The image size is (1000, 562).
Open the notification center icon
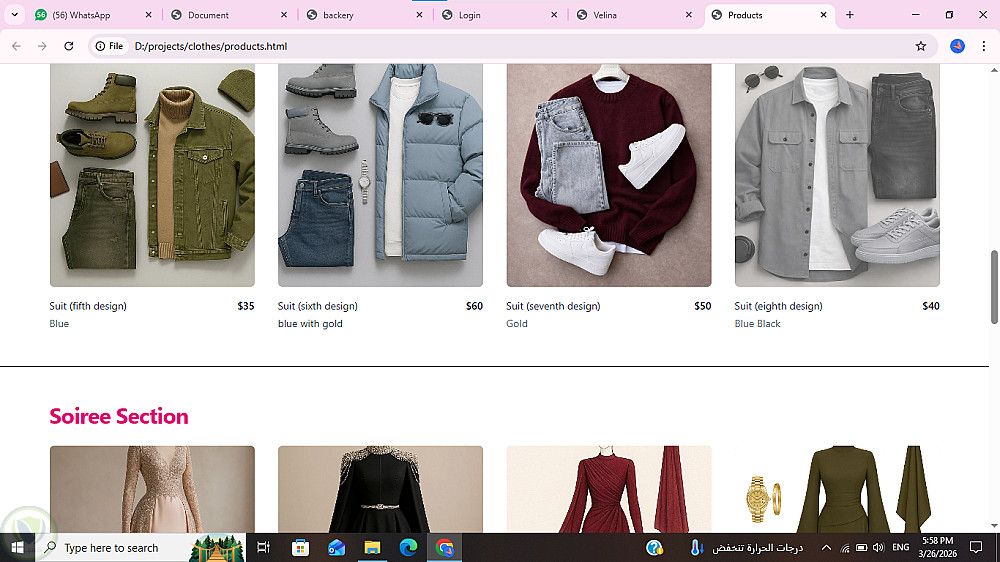click(x=976, y=547)
